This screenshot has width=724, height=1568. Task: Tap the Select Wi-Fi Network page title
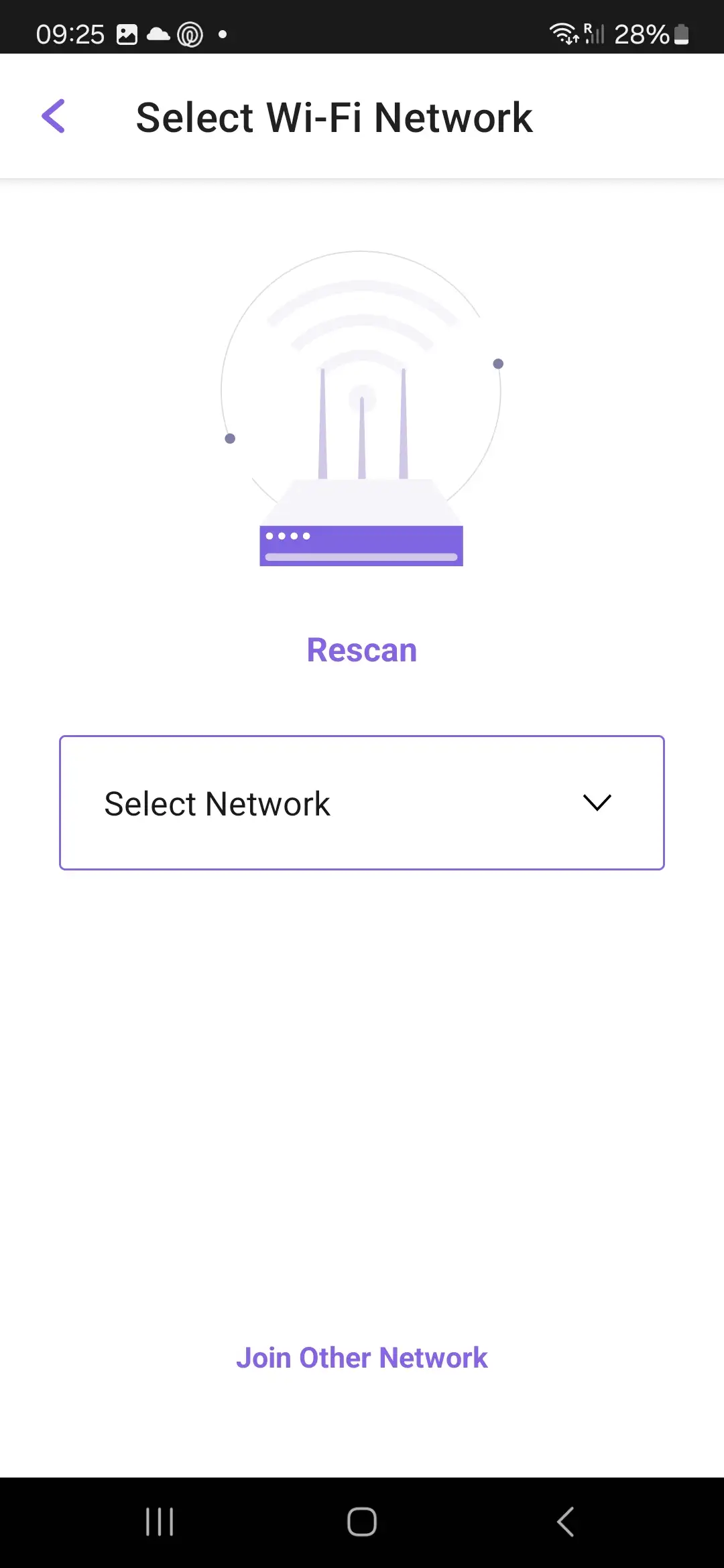click(x=334, y=118)
